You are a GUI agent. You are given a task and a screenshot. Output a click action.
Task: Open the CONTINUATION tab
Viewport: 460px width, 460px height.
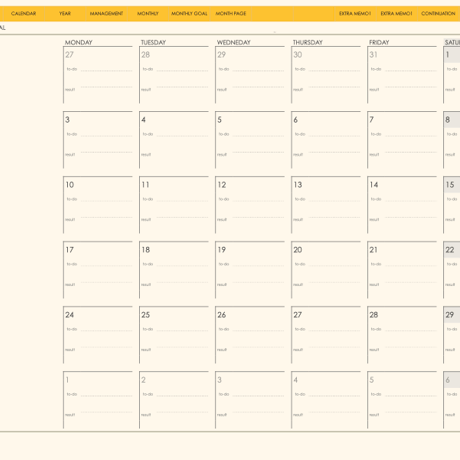coord(438,14)
